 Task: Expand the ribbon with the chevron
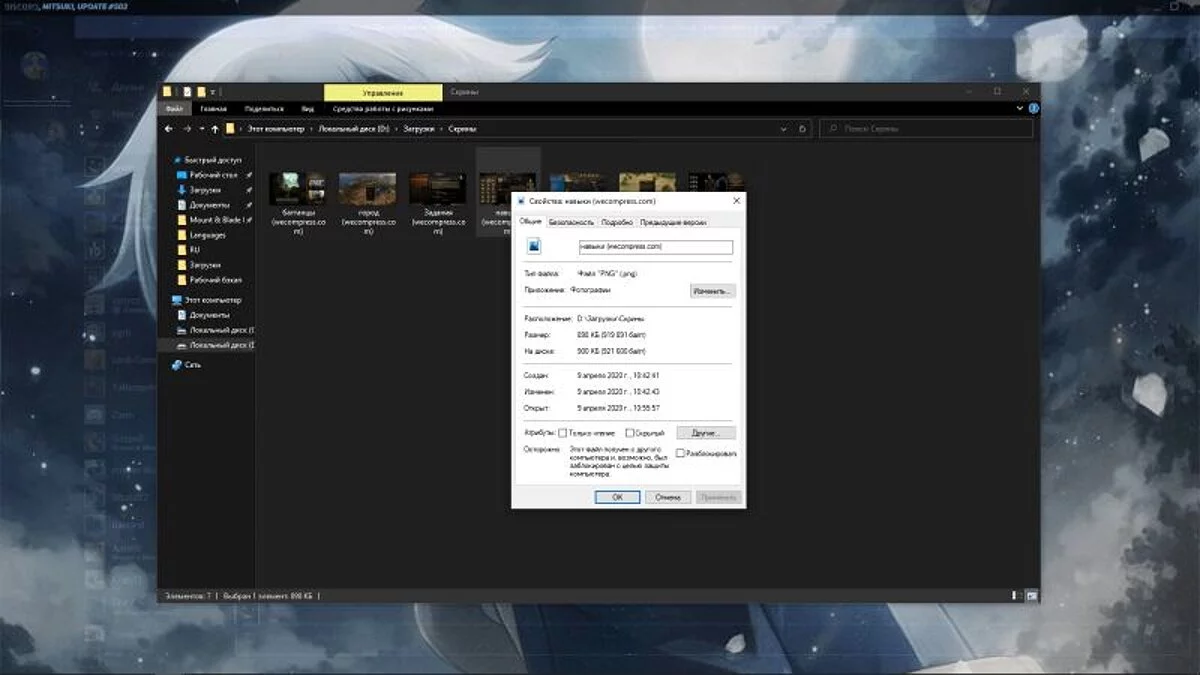[1021, 108]
